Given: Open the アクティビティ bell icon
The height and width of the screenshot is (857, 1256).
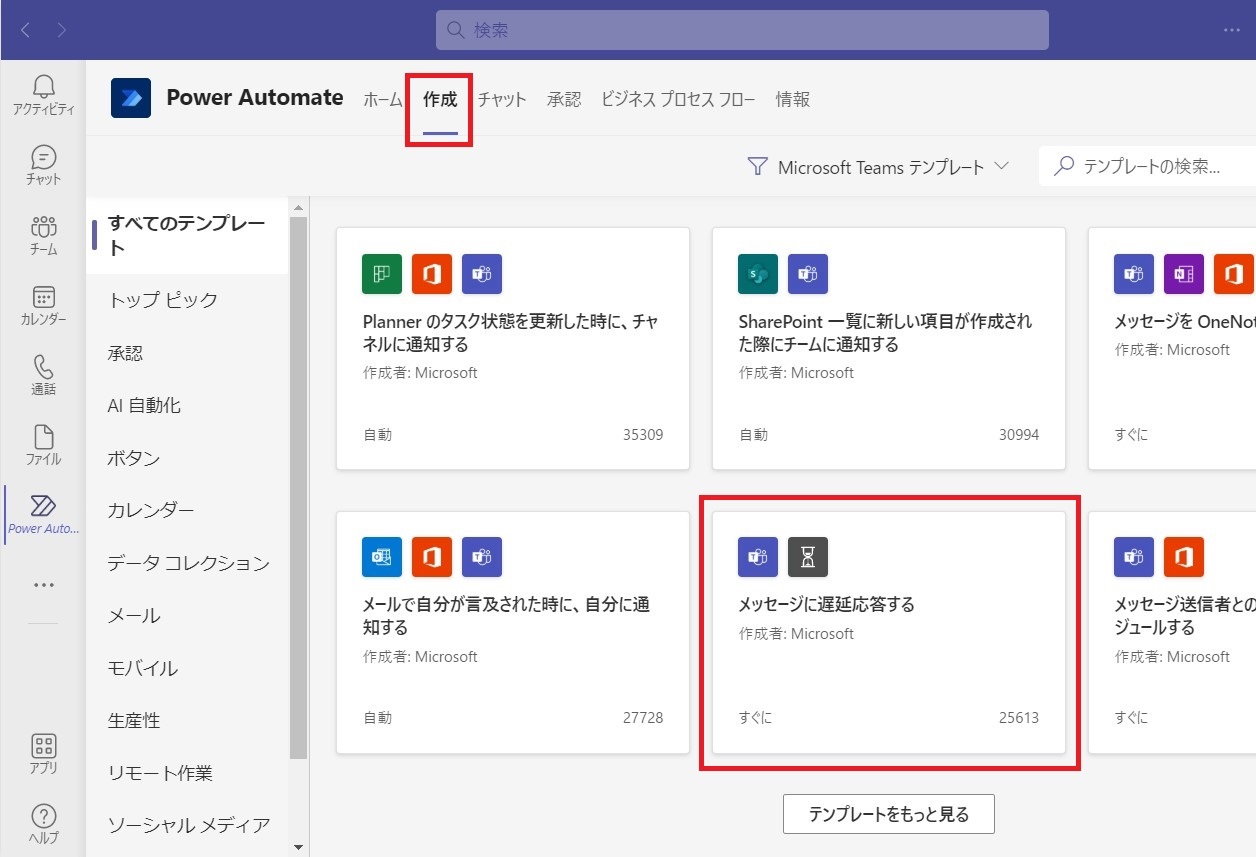Looking at the screenshot, I should pos(43,95).
